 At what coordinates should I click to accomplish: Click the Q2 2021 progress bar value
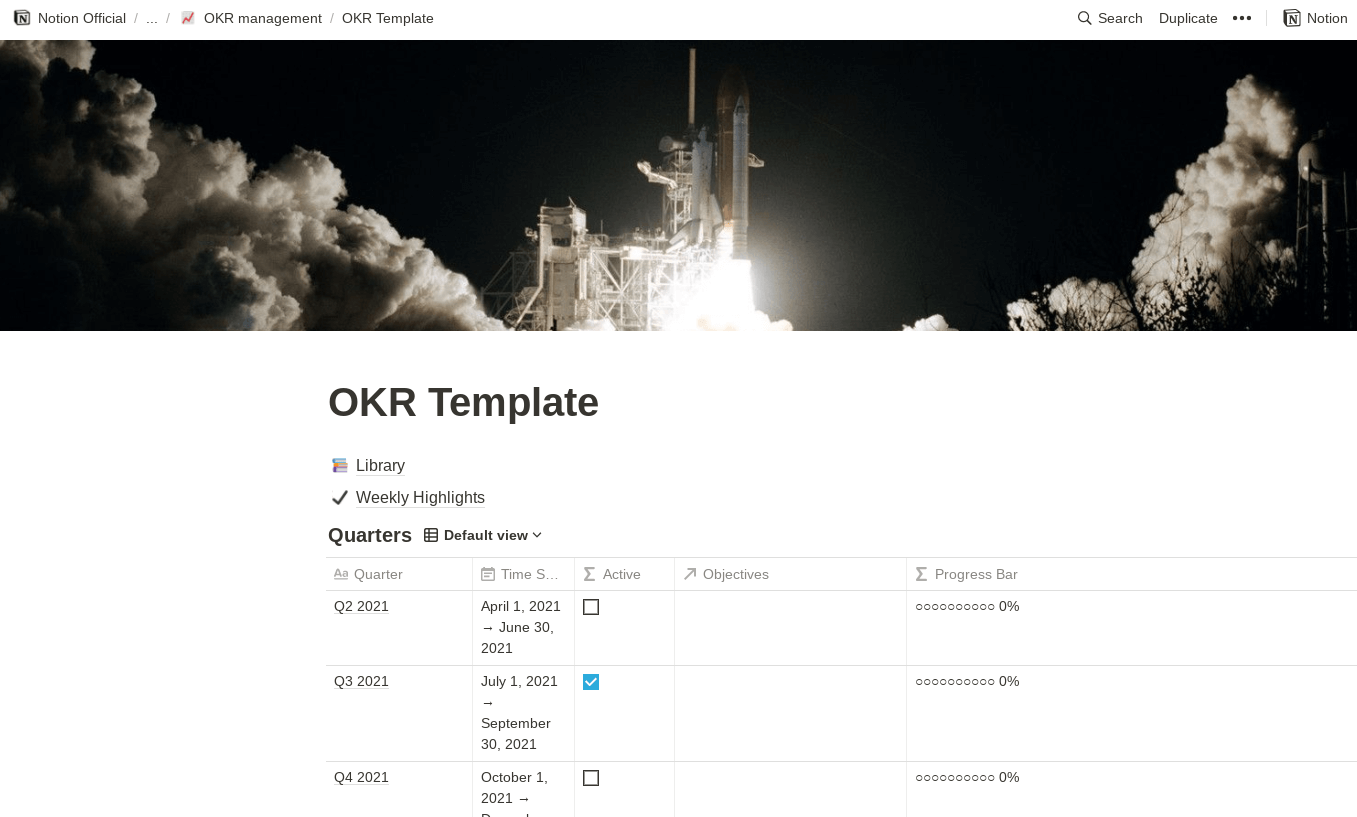coord(967,607)
